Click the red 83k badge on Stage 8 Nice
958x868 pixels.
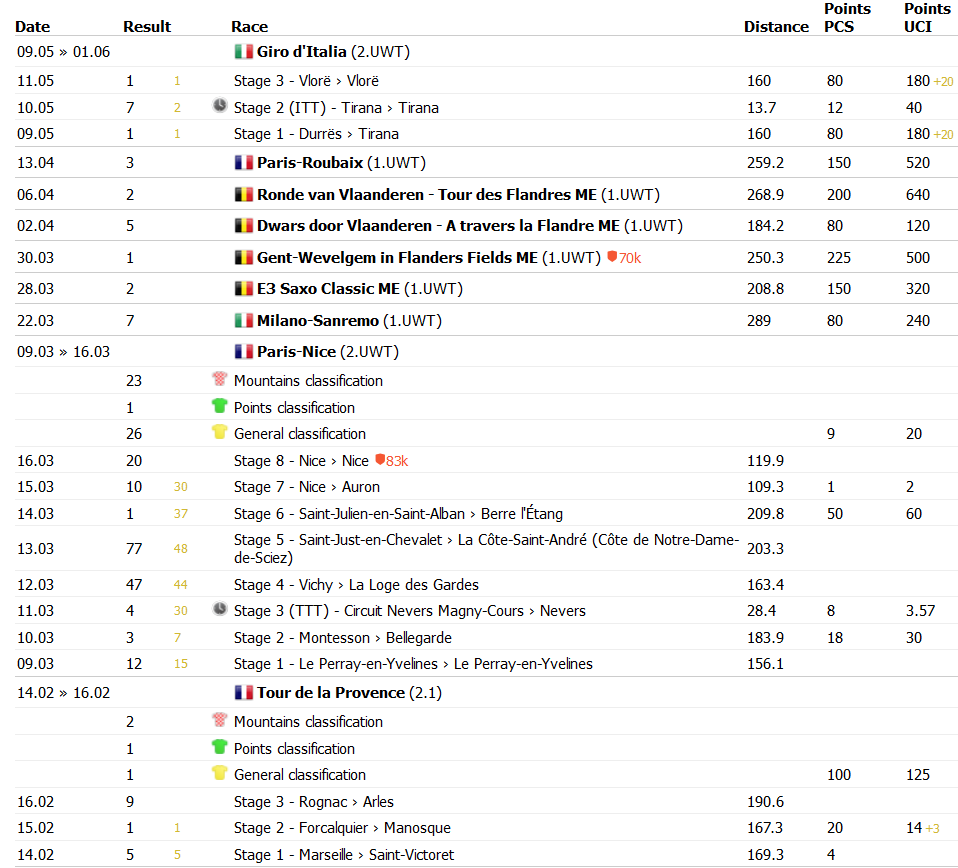tap(392, 461)
